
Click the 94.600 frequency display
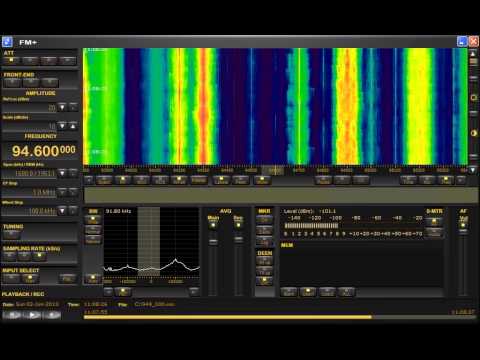click(x=44, y=151)
